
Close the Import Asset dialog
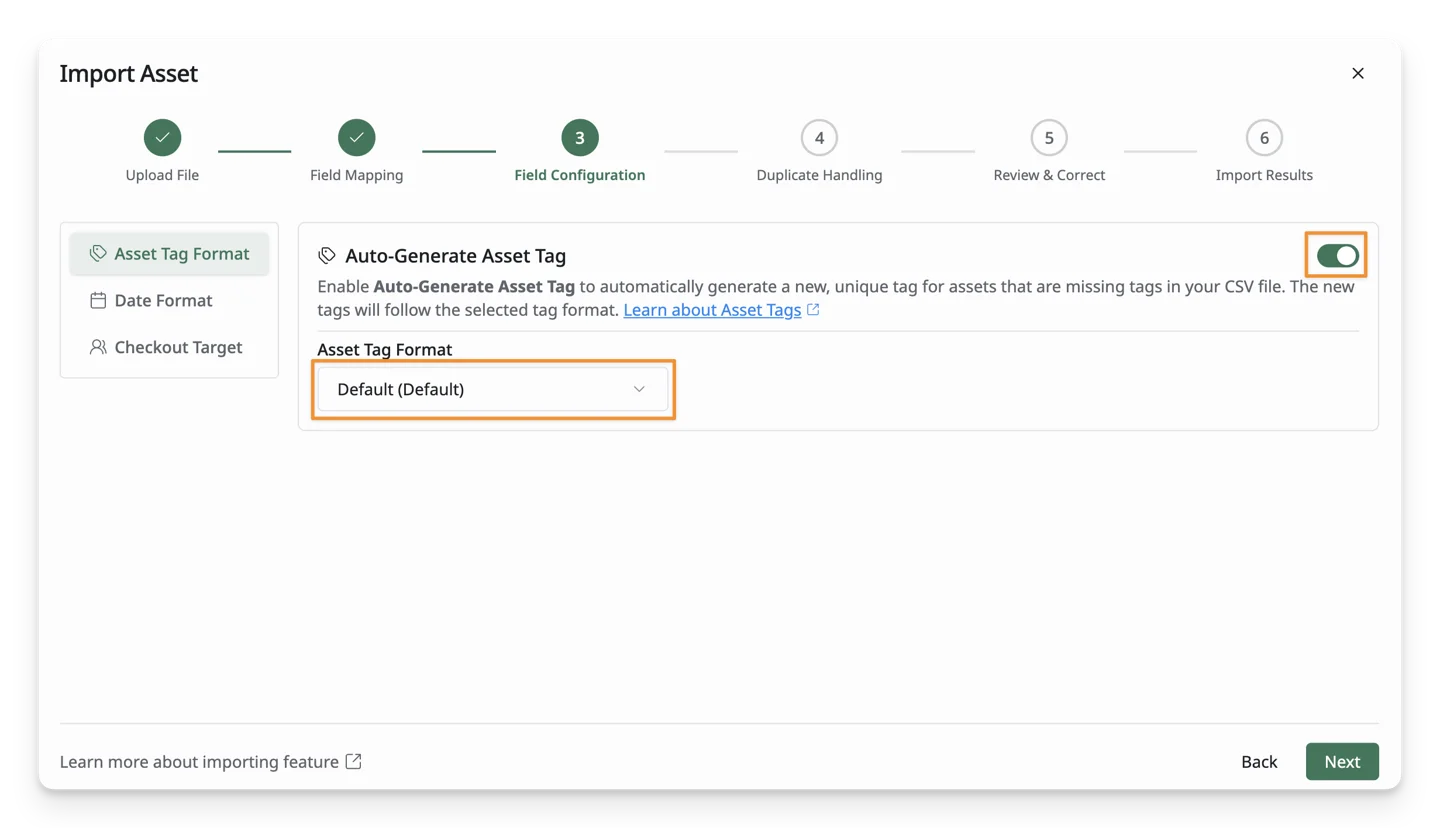1357,73
